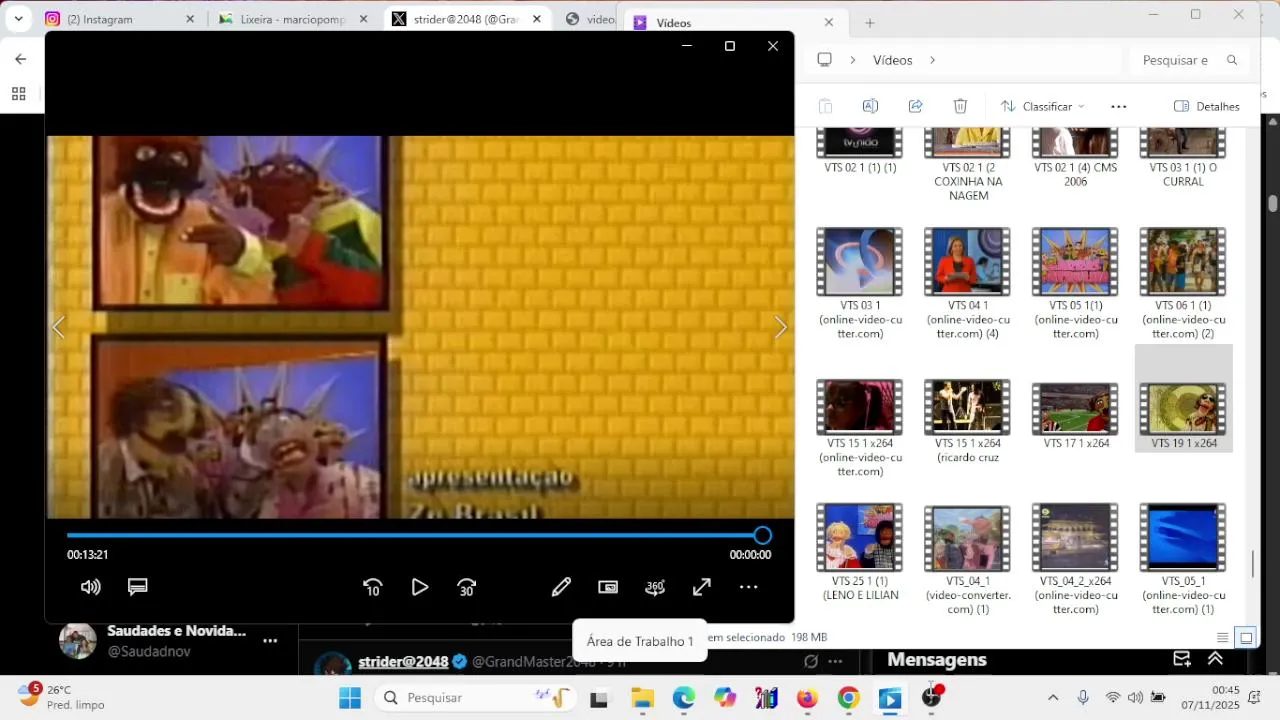The height and width of the screenshot is (720, 1280).
Task: Open more options ellipsis in the player
Action: click(749, 587)
